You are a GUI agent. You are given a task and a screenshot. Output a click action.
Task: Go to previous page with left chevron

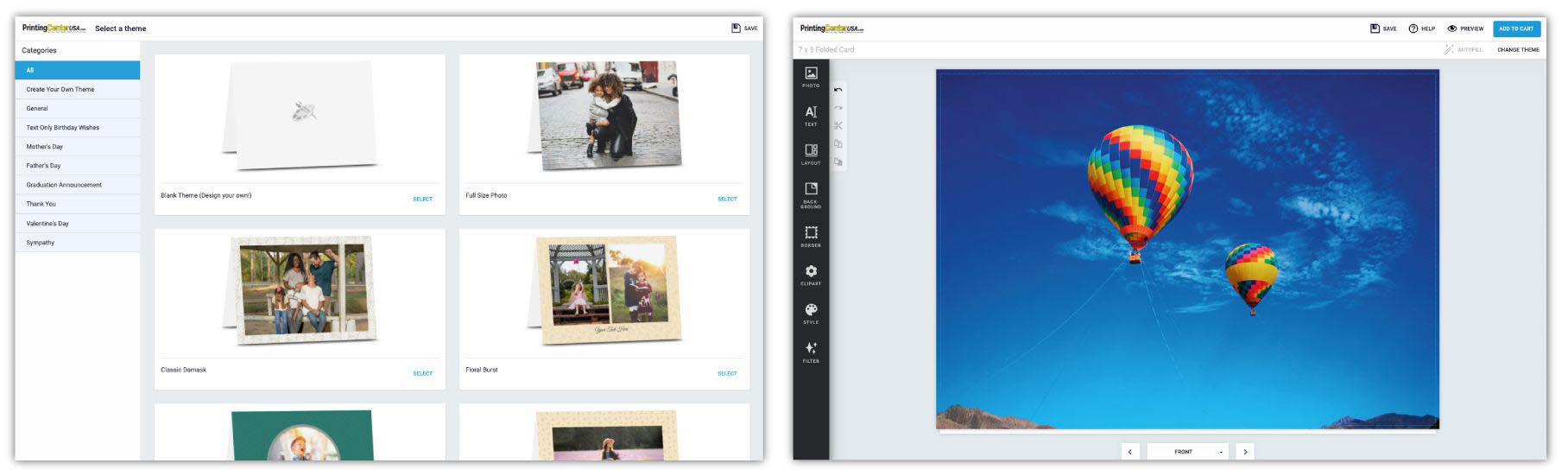(x=1130, y=452)
